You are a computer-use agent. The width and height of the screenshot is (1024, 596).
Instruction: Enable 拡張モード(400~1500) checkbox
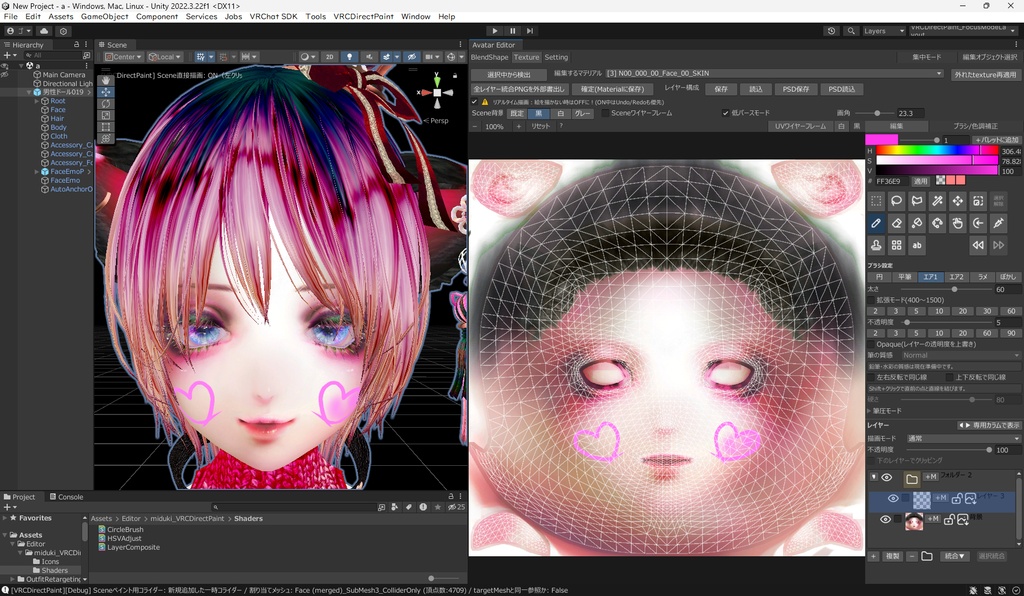pos(871,300)
